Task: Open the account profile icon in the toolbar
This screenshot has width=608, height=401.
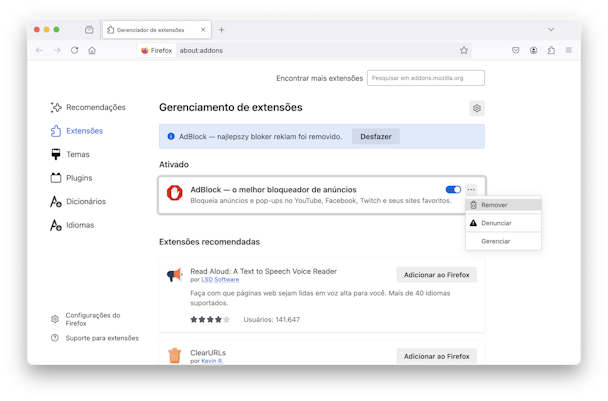Action: coord(534,50)
